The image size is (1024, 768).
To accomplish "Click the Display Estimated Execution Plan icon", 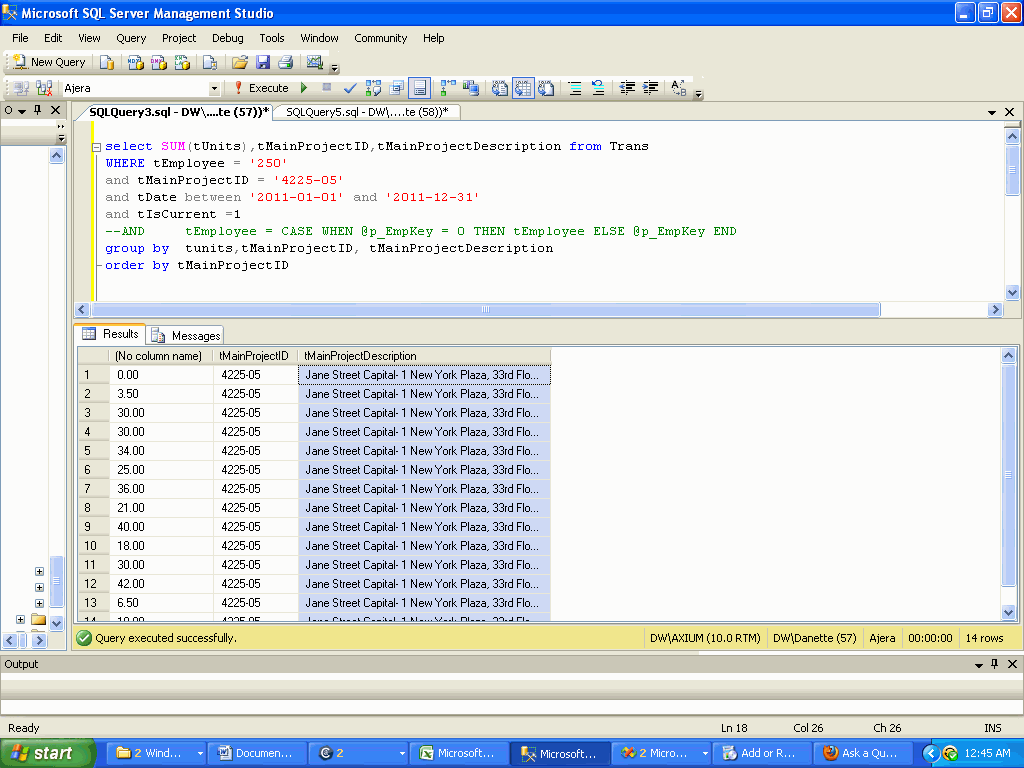I will [x=372, y=88].
